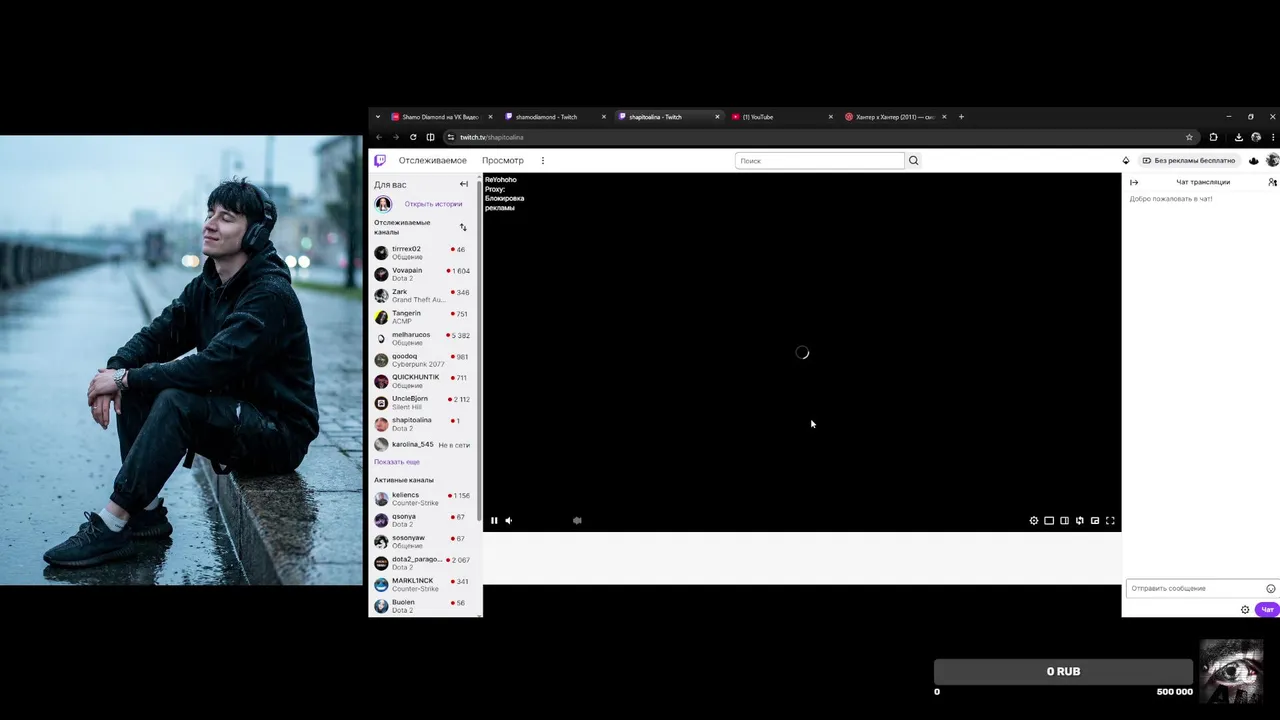Open the melharucos channel

[422, 338]
